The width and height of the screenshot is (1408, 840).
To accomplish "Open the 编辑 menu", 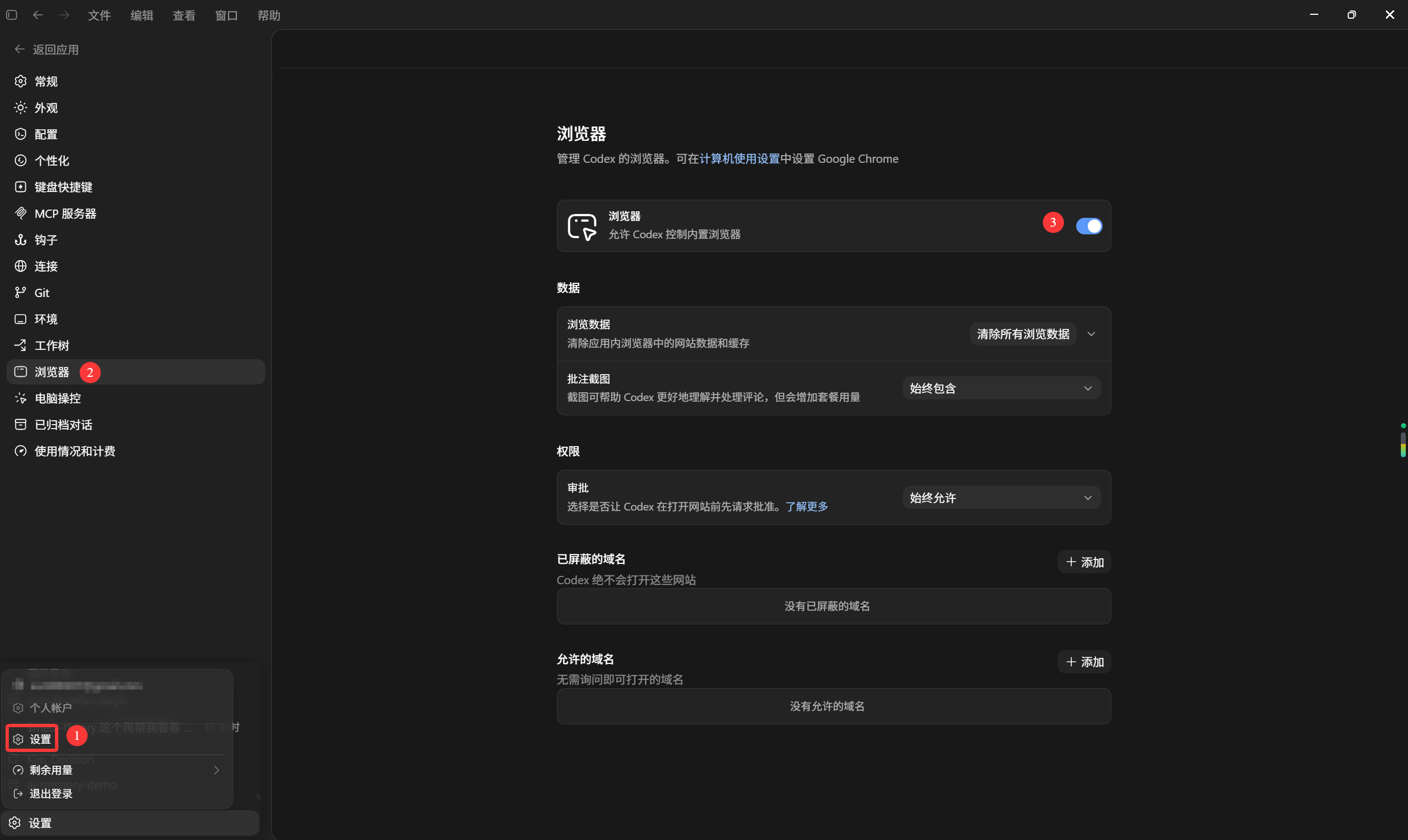I will (x=141, y=15).
